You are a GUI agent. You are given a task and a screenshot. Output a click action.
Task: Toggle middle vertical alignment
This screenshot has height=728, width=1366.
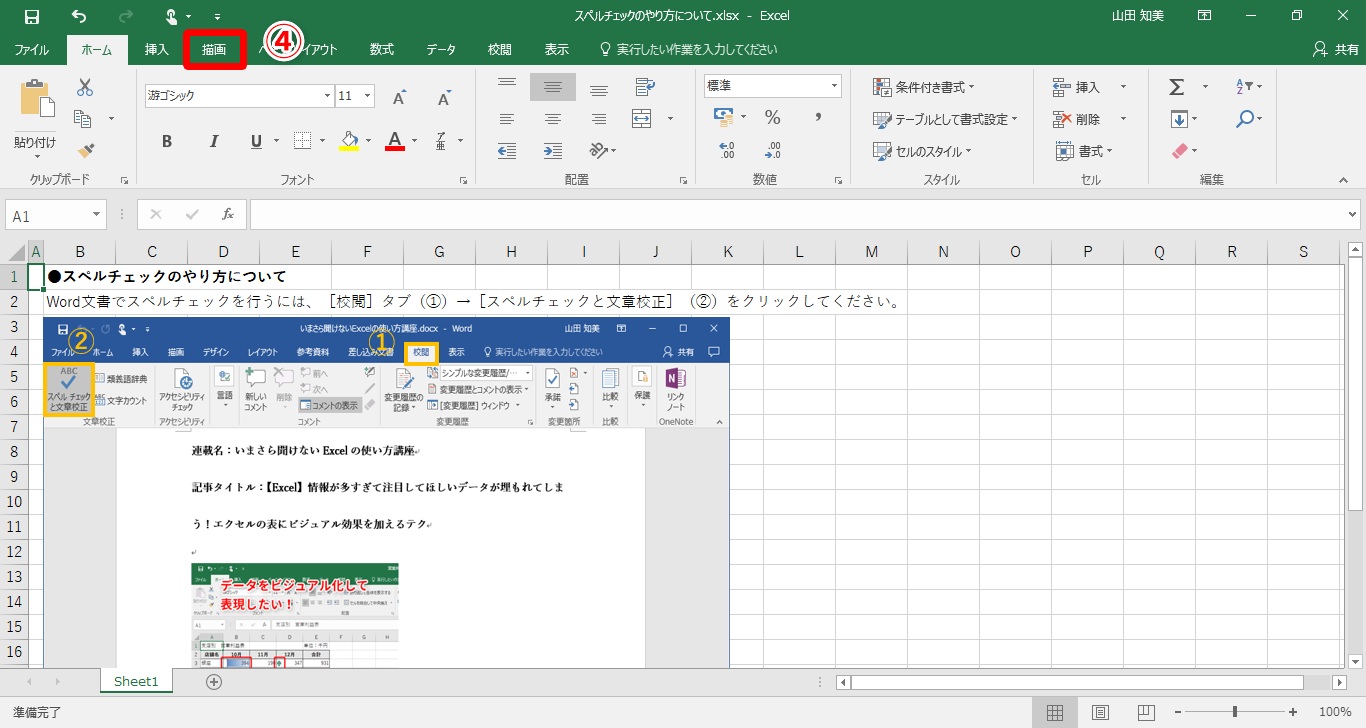[x=553, y=88]
